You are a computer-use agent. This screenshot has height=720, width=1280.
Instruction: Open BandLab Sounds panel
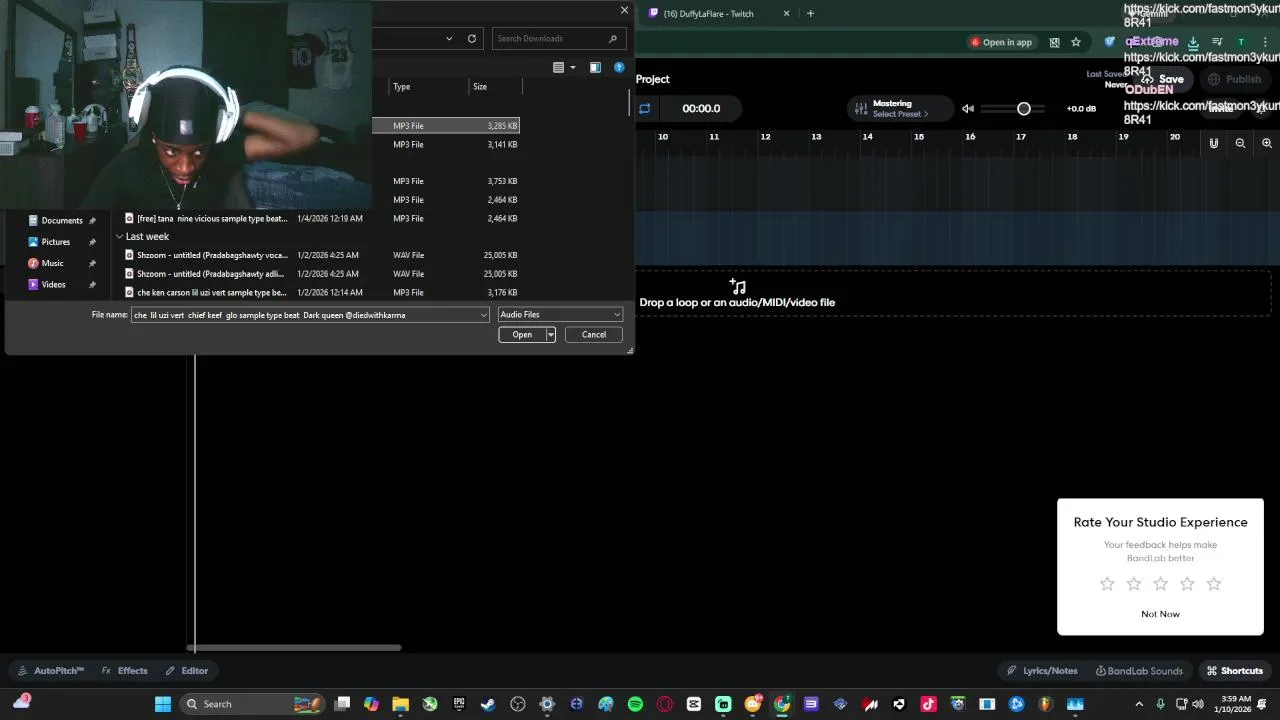click(1139, 671)
